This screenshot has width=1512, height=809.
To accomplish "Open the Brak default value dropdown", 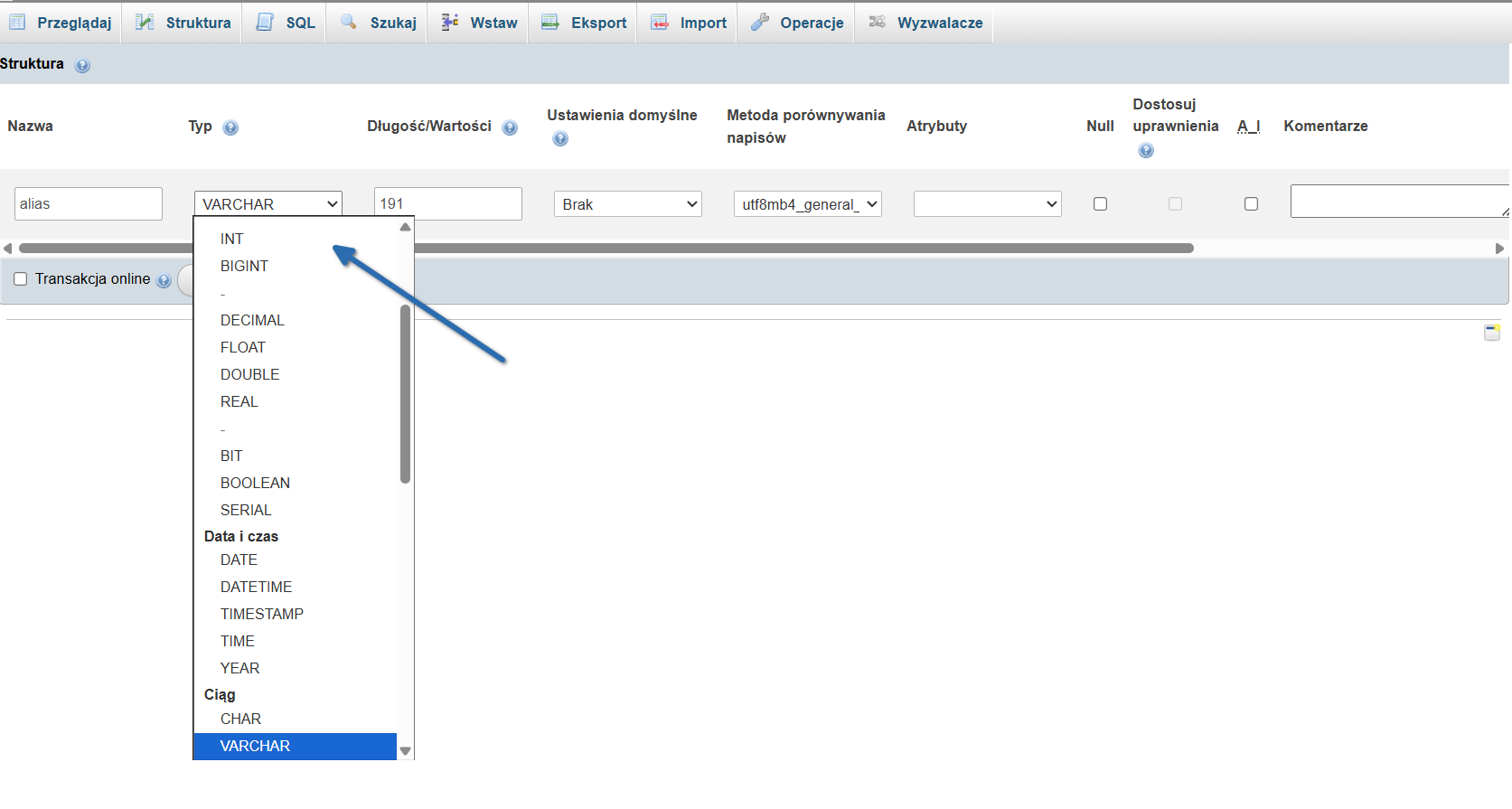I will coord(627,204).
